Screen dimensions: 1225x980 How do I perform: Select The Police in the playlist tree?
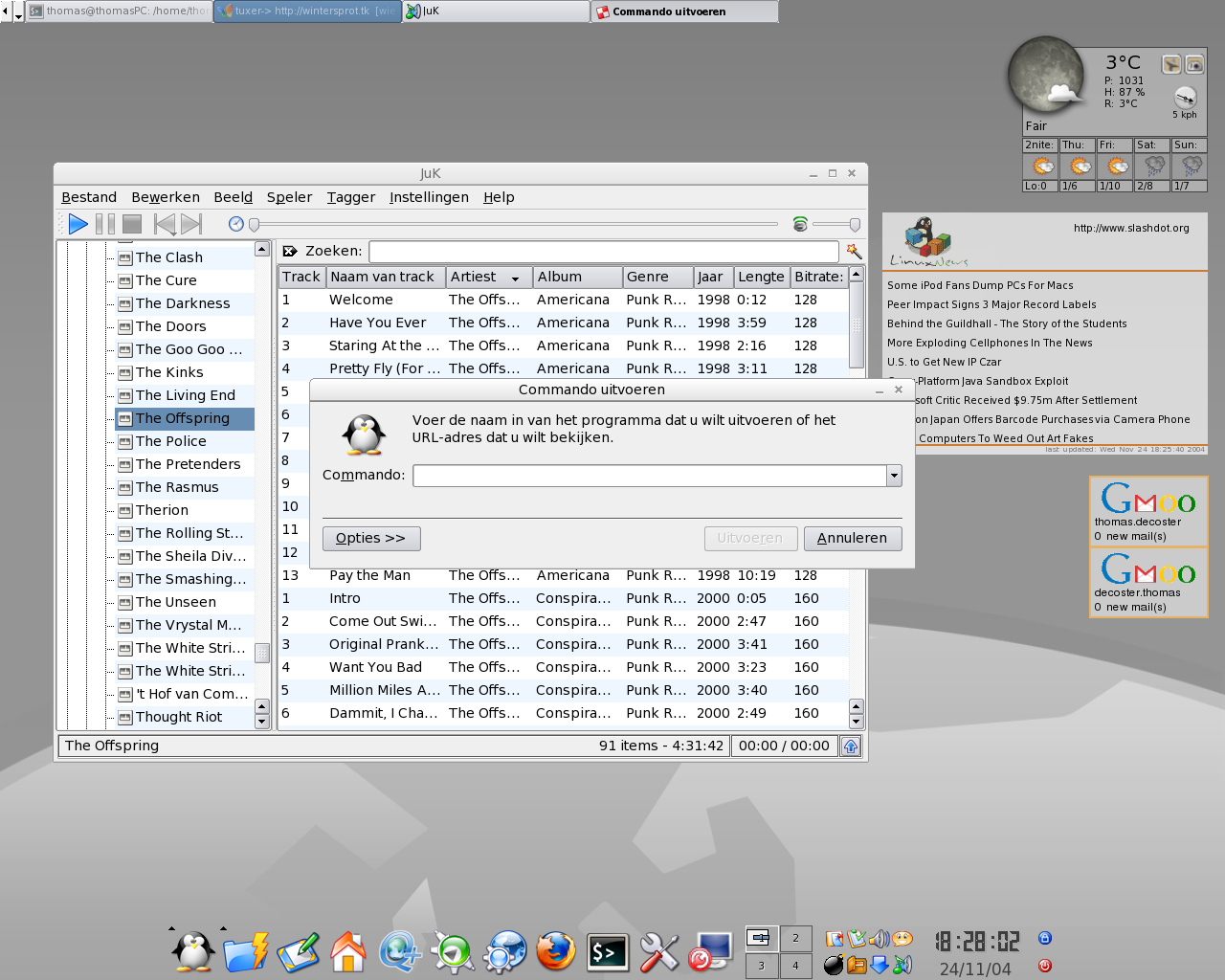[170, 441]
